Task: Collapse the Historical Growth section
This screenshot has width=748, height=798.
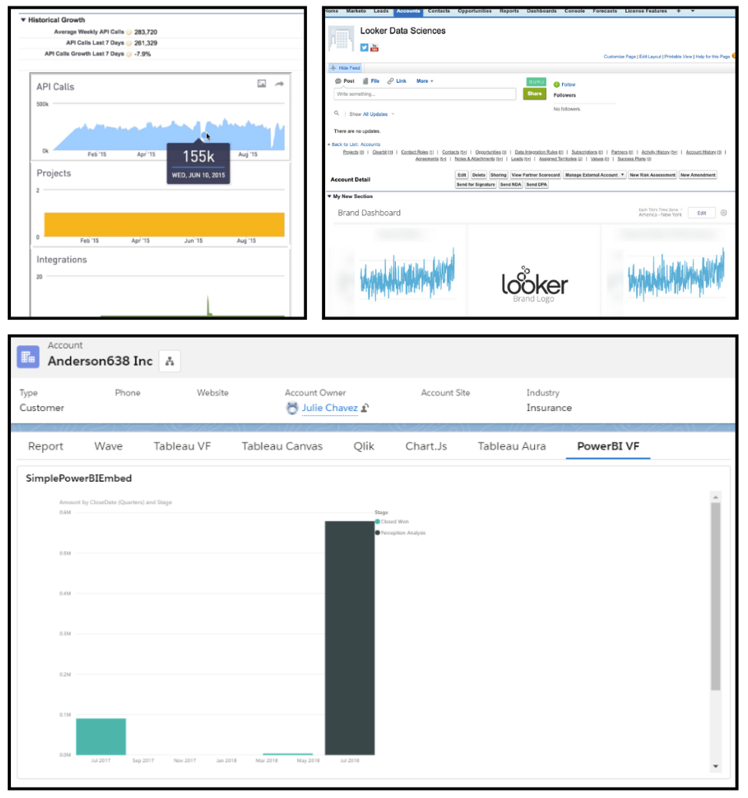Action: pyautogui.click(x=23, y=20)
